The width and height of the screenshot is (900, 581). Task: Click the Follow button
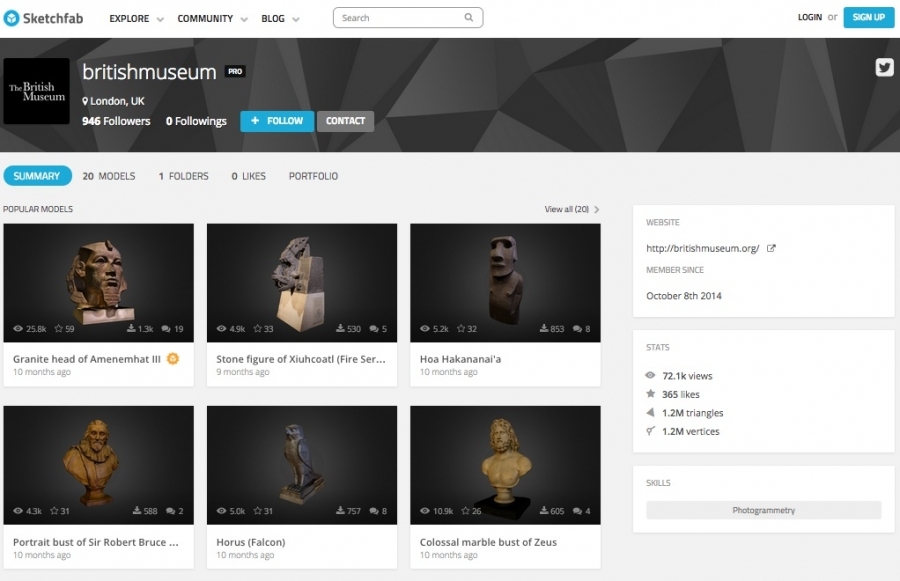[277, 121]
